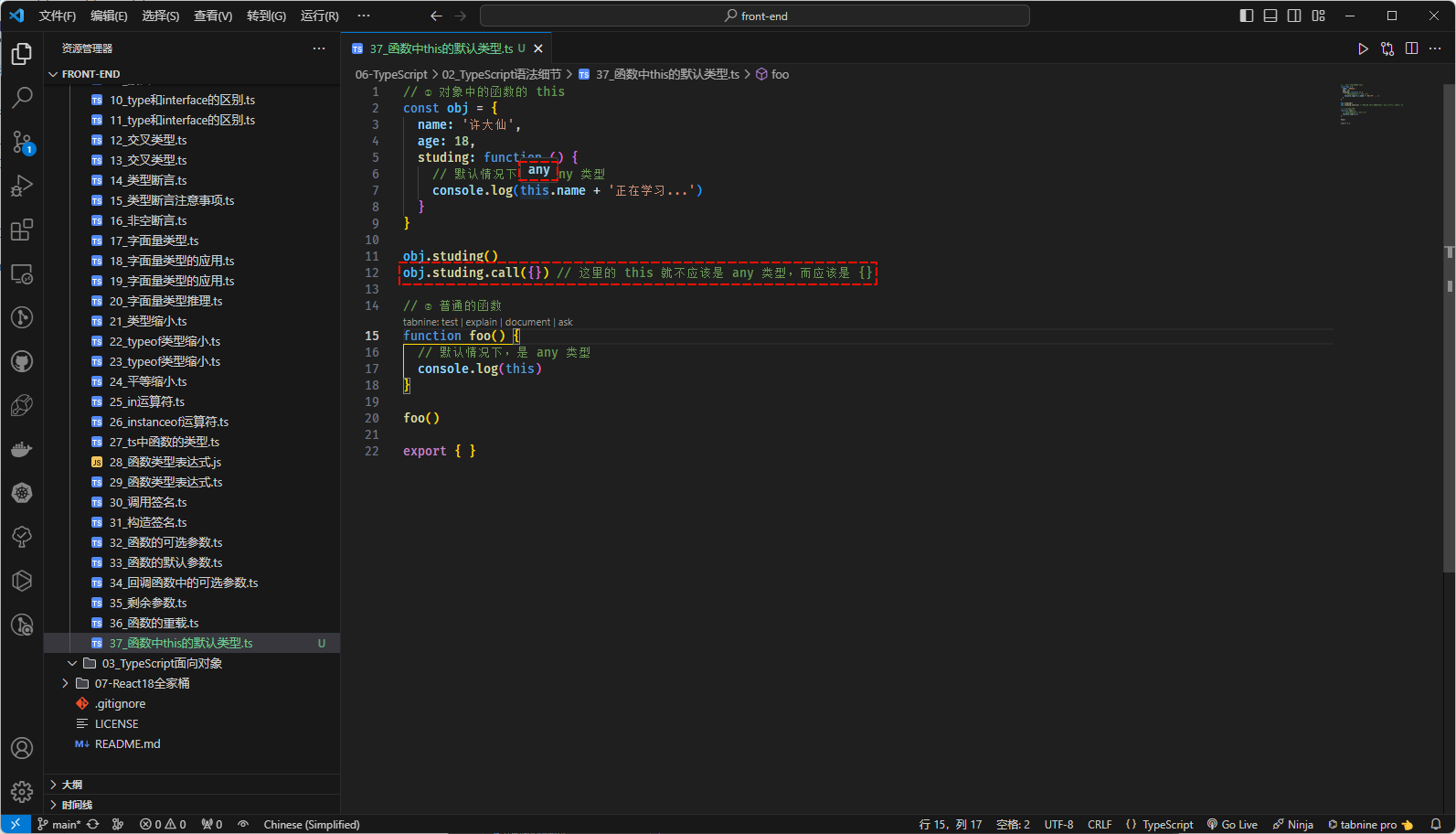Collapse the FRONT-END explorer section
This screenshot has width=1456, height=834.
click(90, 74)
